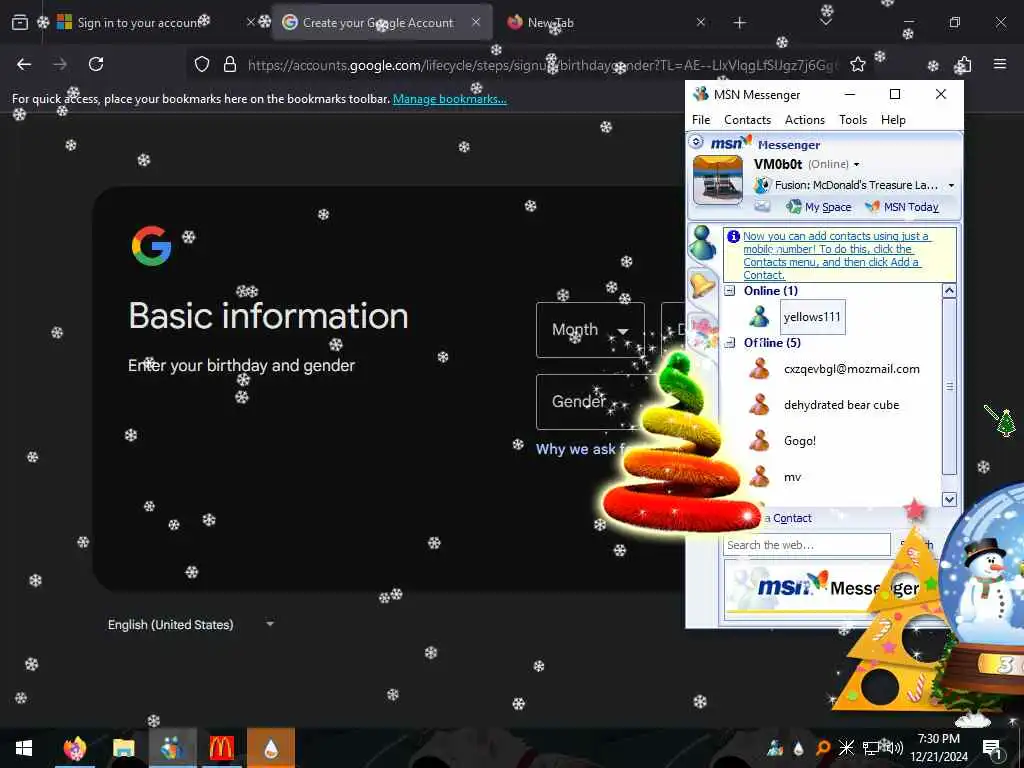Viewport: 1024px width, 768px height.
Task: Click the Firefox forward arrow button
Action: [x=60, y=64]
